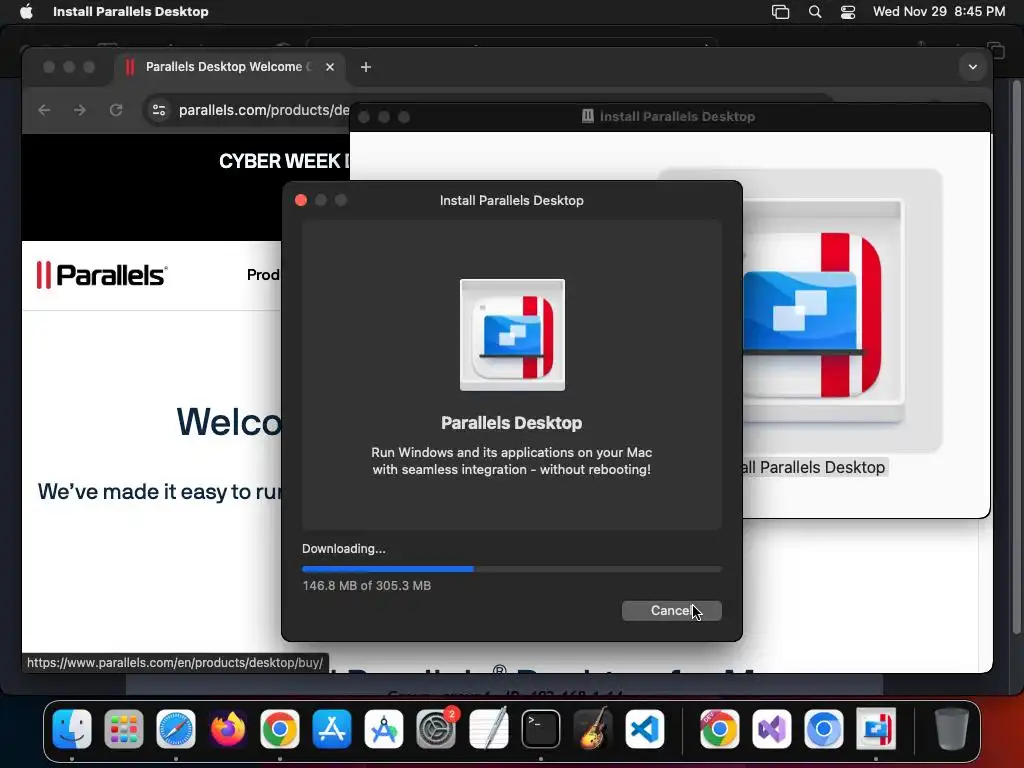This screenshot has width=1024, height=768.
Task: Open System Settings from the Dock
Action: (436, 728)
